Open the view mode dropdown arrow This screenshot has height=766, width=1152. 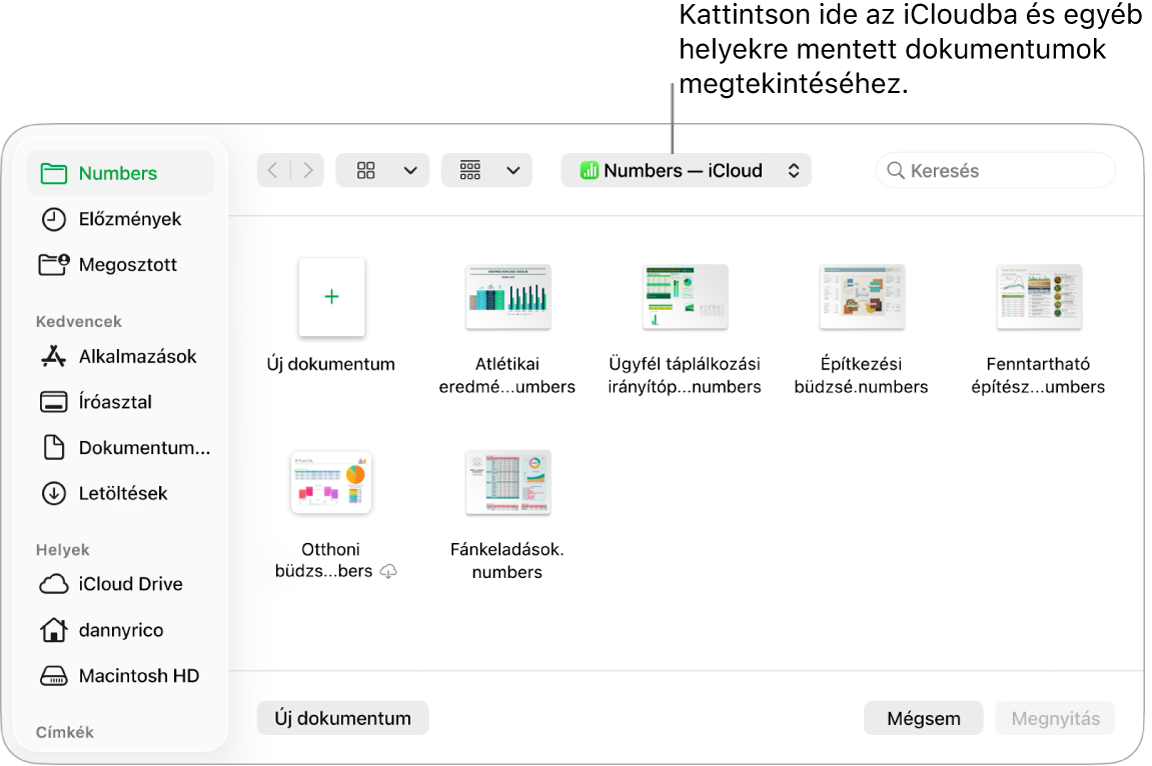[410, 170]
